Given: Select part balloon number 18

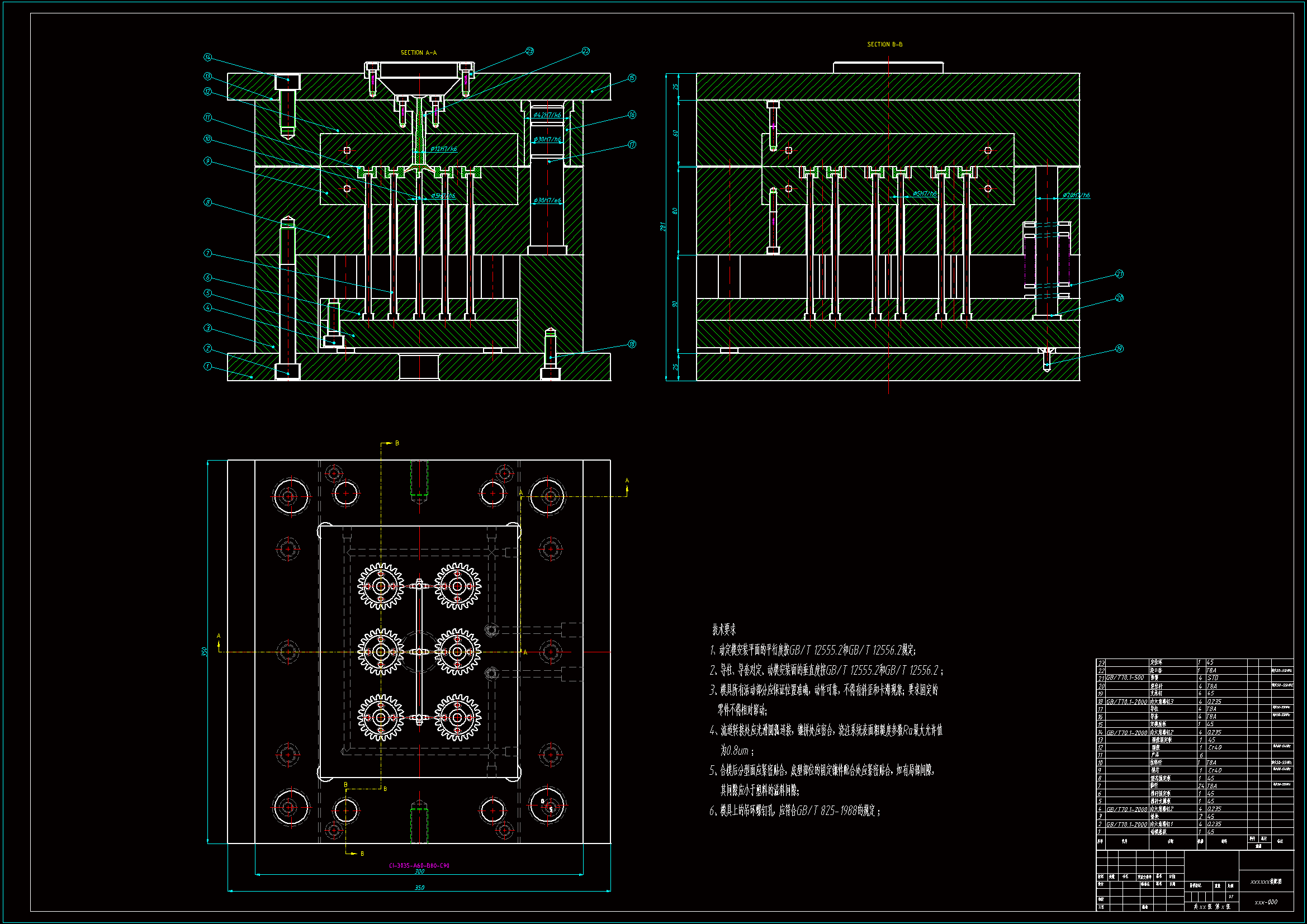Looking at the screenshot, I should pyautogui.click(x=632, y=344).
